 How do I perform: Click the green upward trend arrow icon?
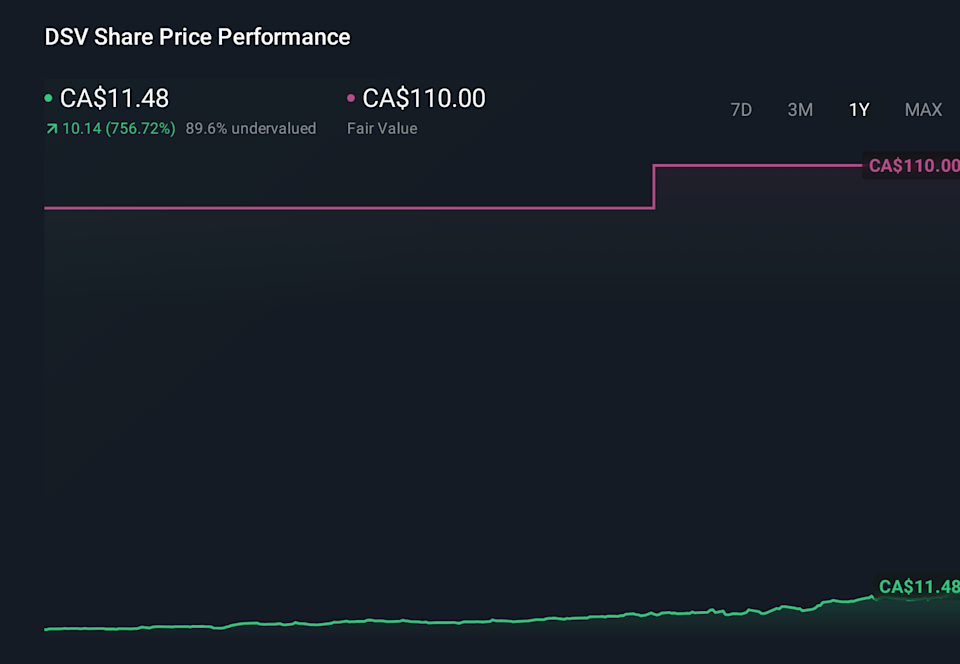click(50, 128)
